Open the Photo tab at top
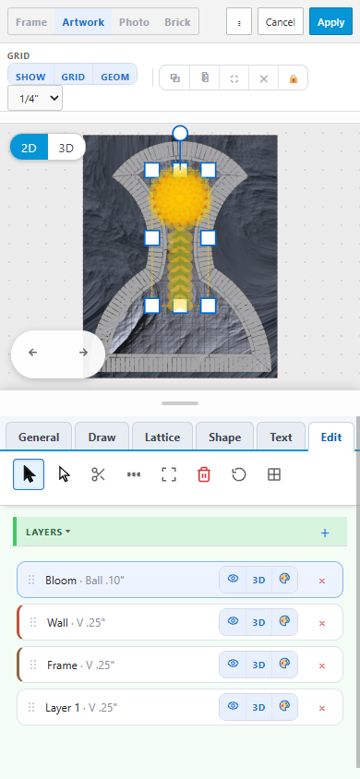The height and width of the screenshot is (779, 360). coord(134,22)
